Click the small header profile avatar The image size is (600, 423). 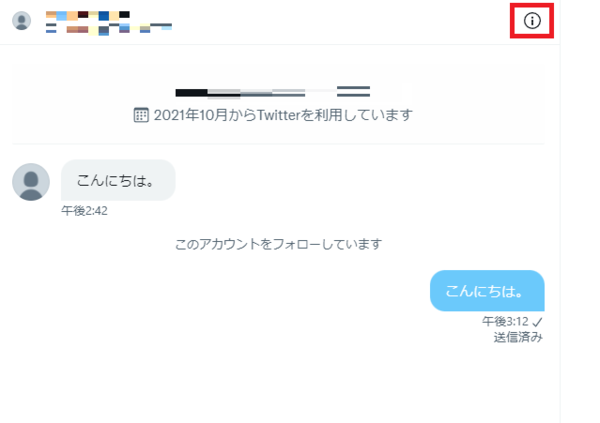pyautogui.click(x=21, y=21)
